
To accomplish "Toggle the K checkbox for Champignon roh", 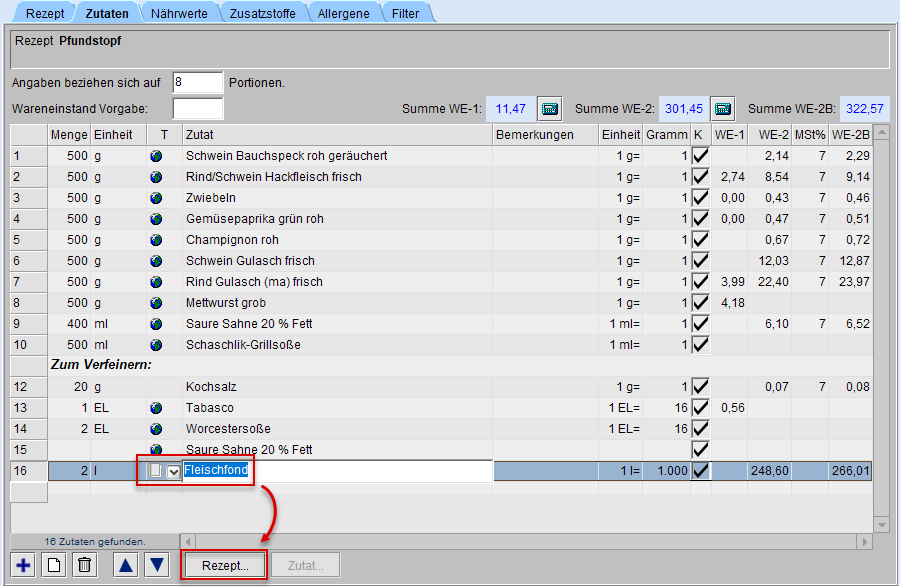I will click(700, 240).
